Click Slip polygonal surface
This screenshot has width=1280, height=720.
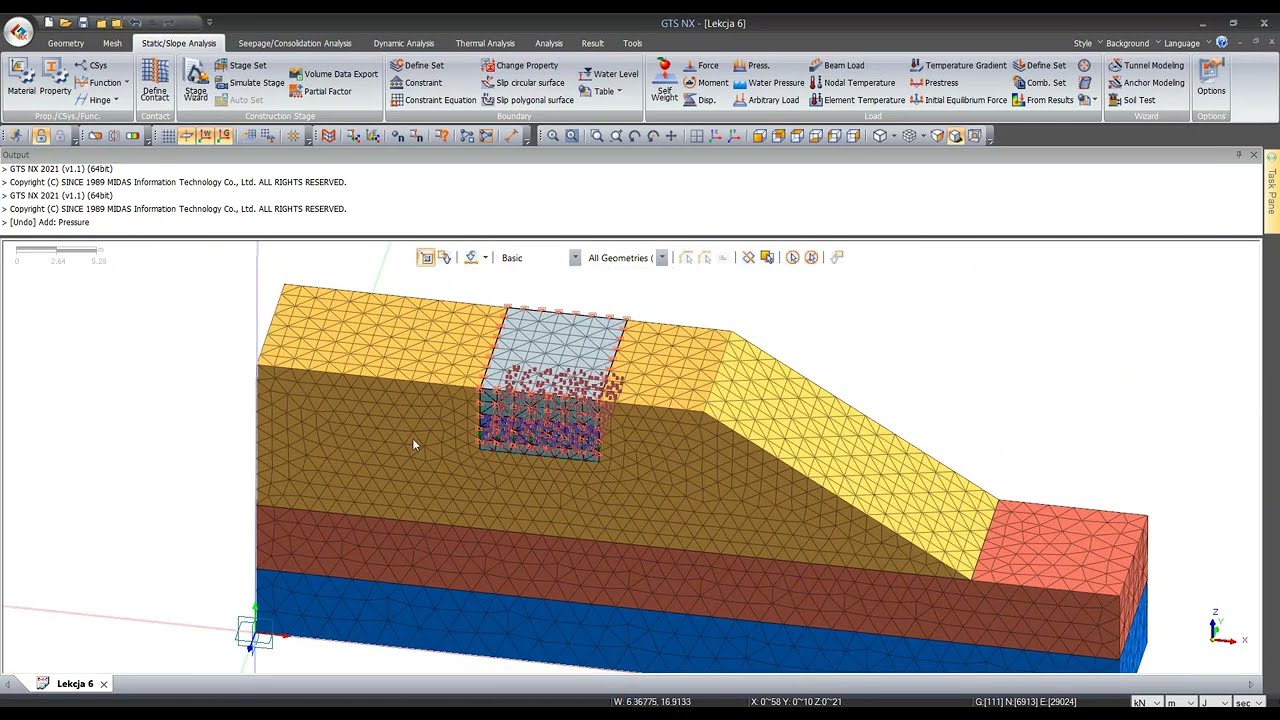coord(527,100)
